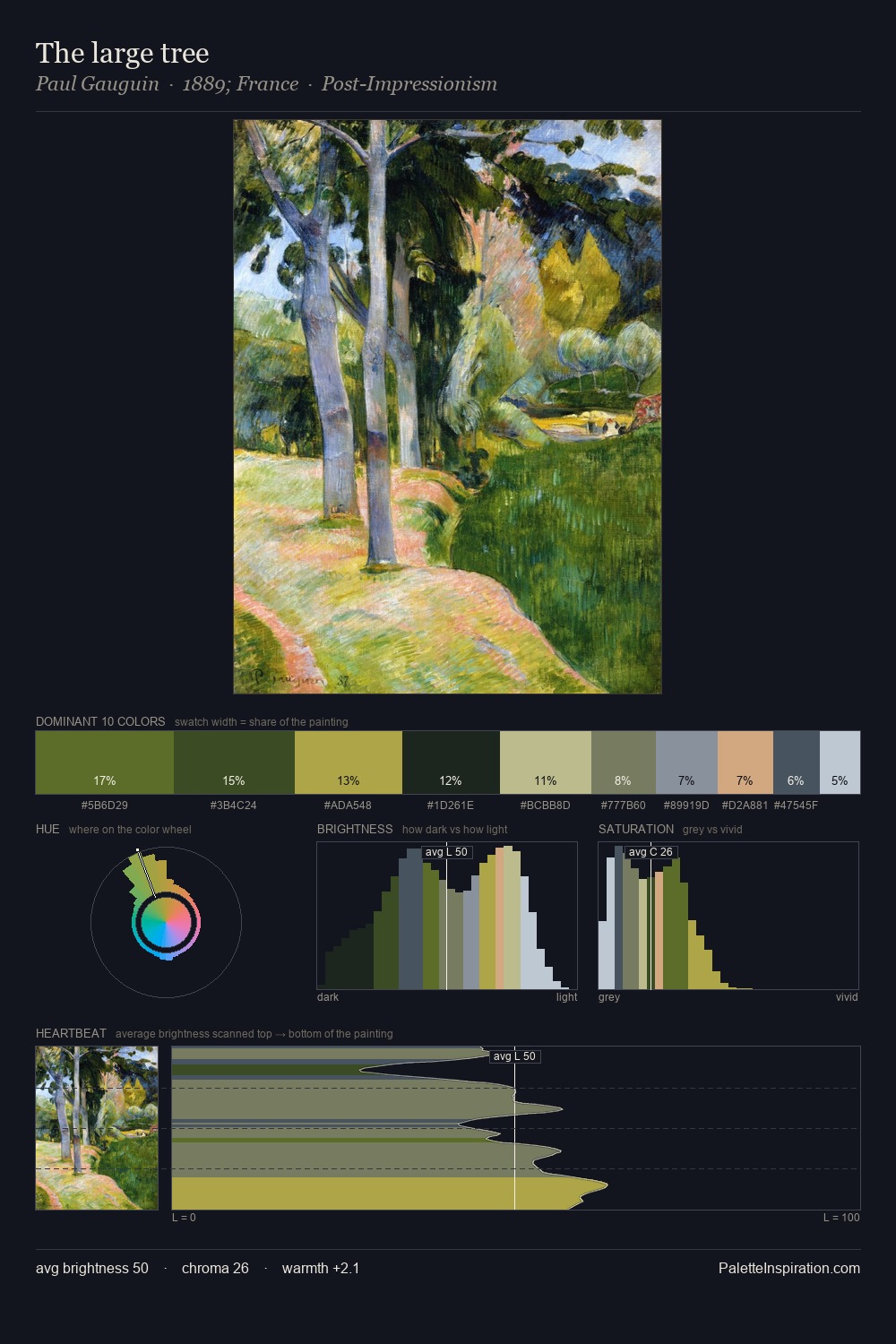This screenshot has width=896, height=1344.
Task: Select the #ADA548 hex code
Action: pyautogui.click(x=348, y=806)
